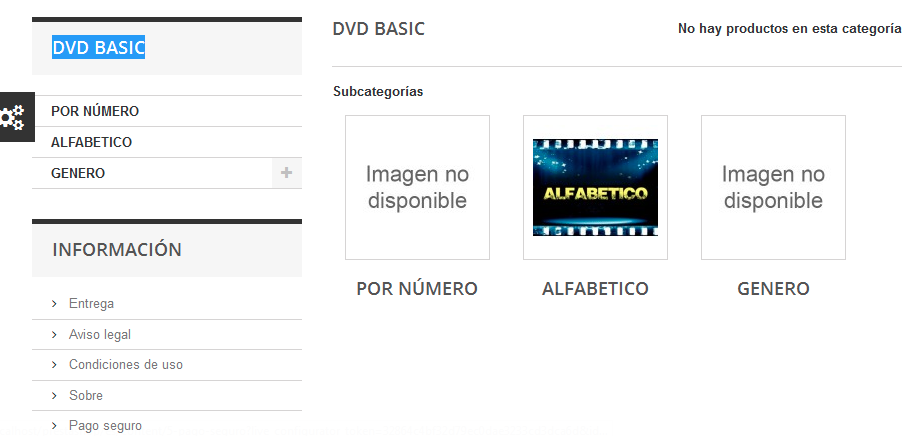Click the chevron arrow beside Aviso legal
910x436 pixels.
coord(55,334)
